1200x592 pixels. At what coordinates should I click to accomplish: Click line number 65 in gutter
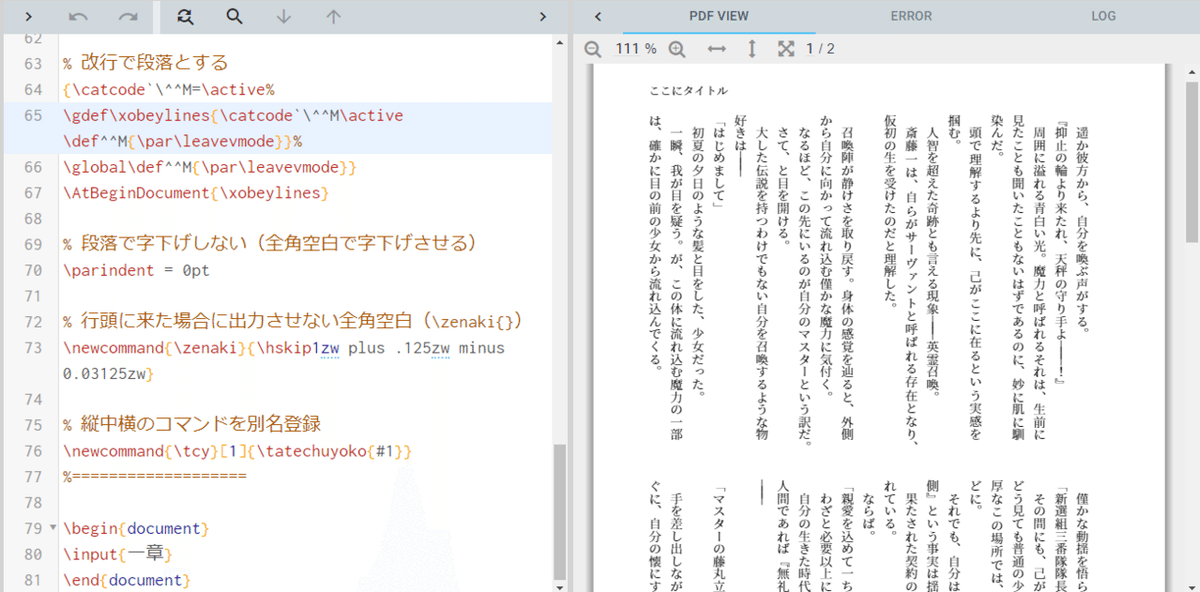(32, 116)
